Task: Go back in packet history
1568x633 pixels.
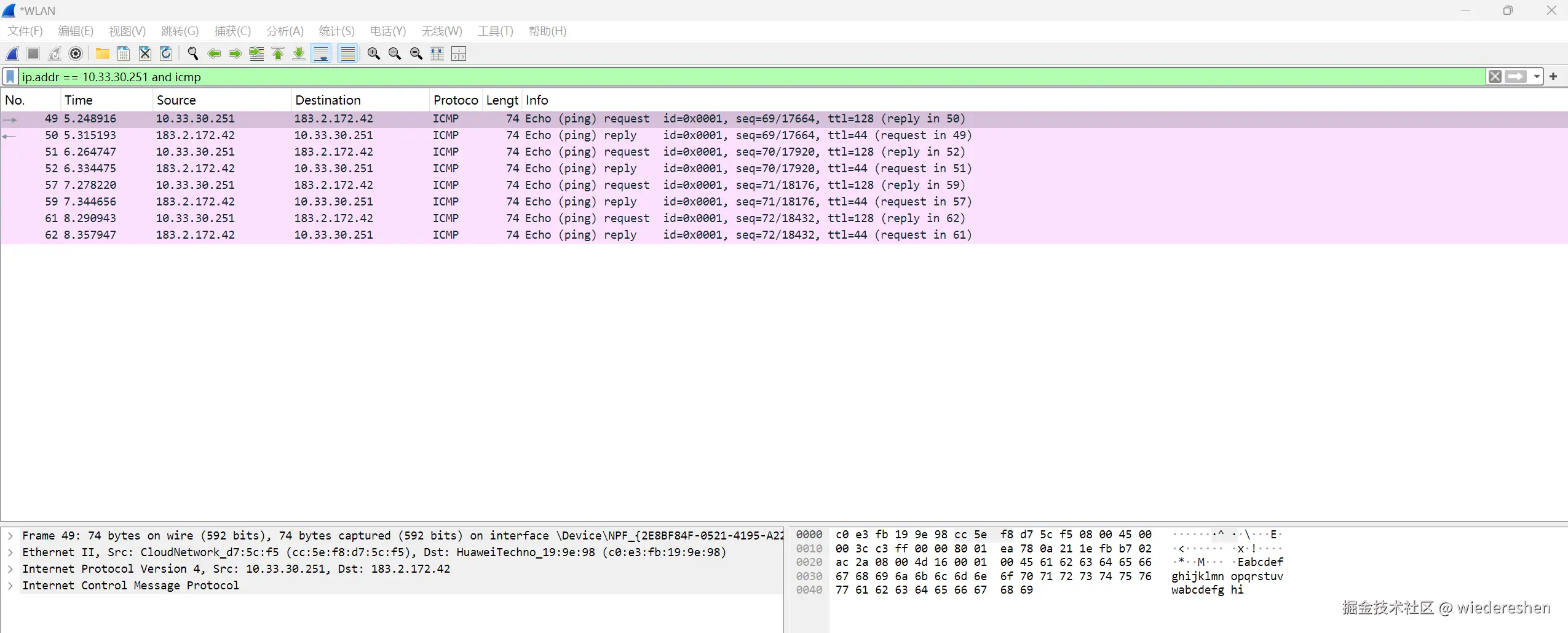Action: [x=214, y=54]
